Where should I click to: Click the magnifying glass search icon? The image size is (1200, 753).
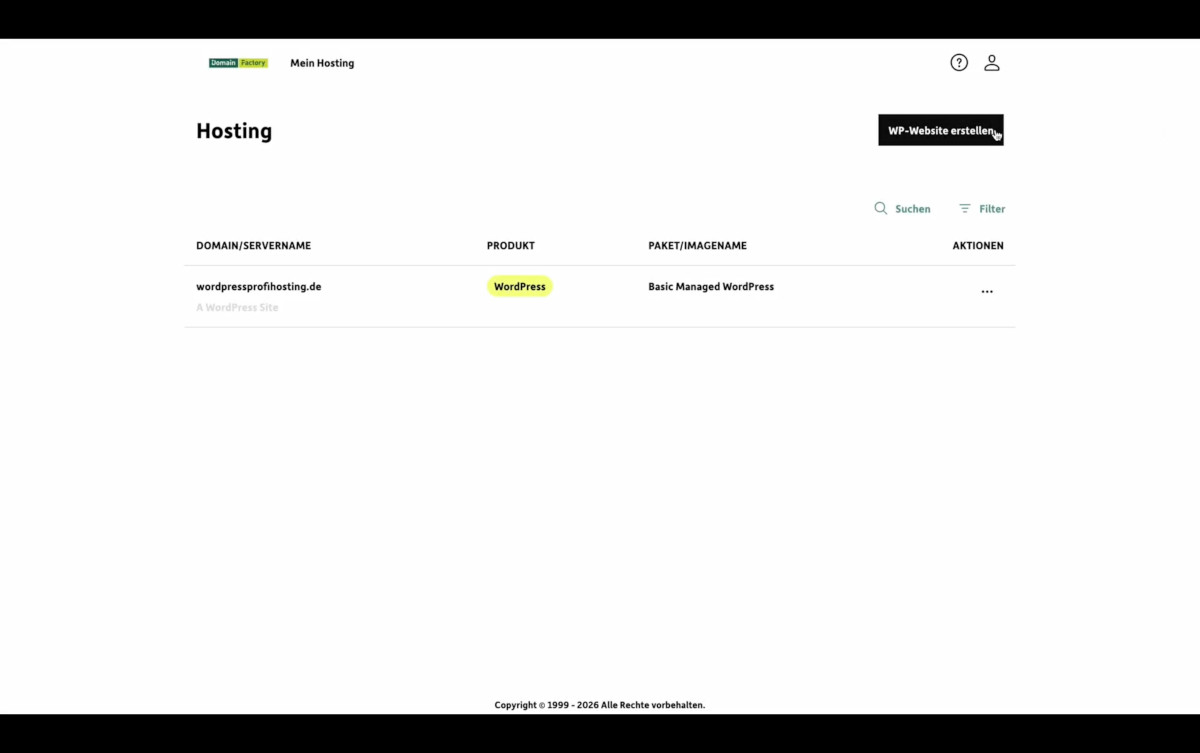click(881, 208)
